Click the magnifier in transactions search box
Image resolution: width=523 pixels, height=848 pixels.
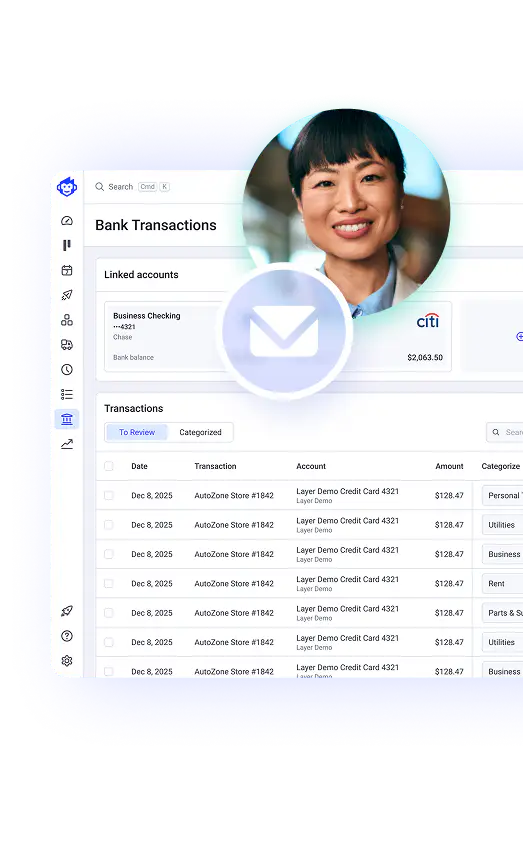click(x=496, y=432)
